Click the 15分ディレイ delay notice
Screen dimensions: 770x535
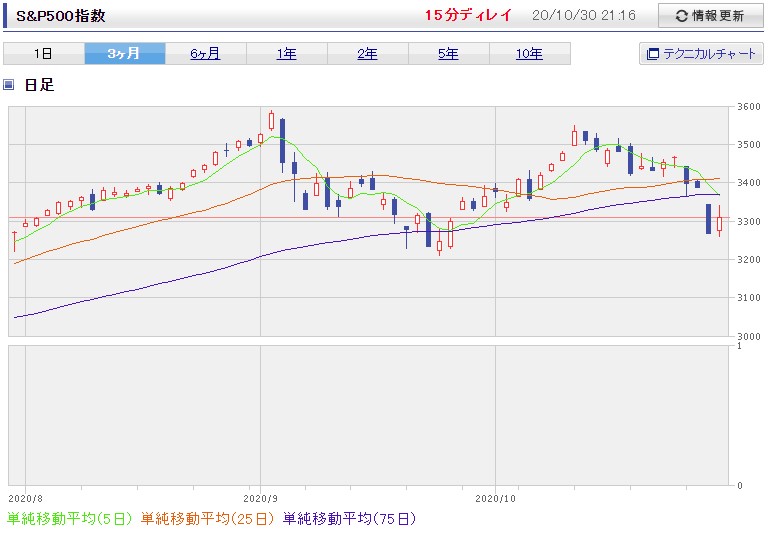(x=468, y=15)
